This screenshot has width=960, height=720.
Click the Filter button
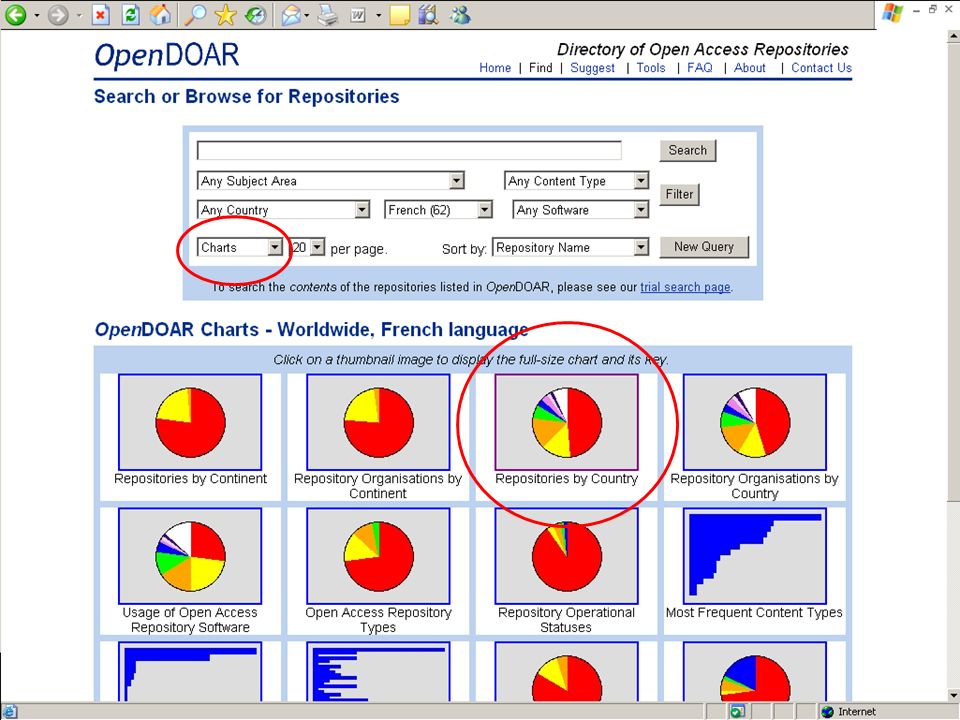[x=680, y=195]
